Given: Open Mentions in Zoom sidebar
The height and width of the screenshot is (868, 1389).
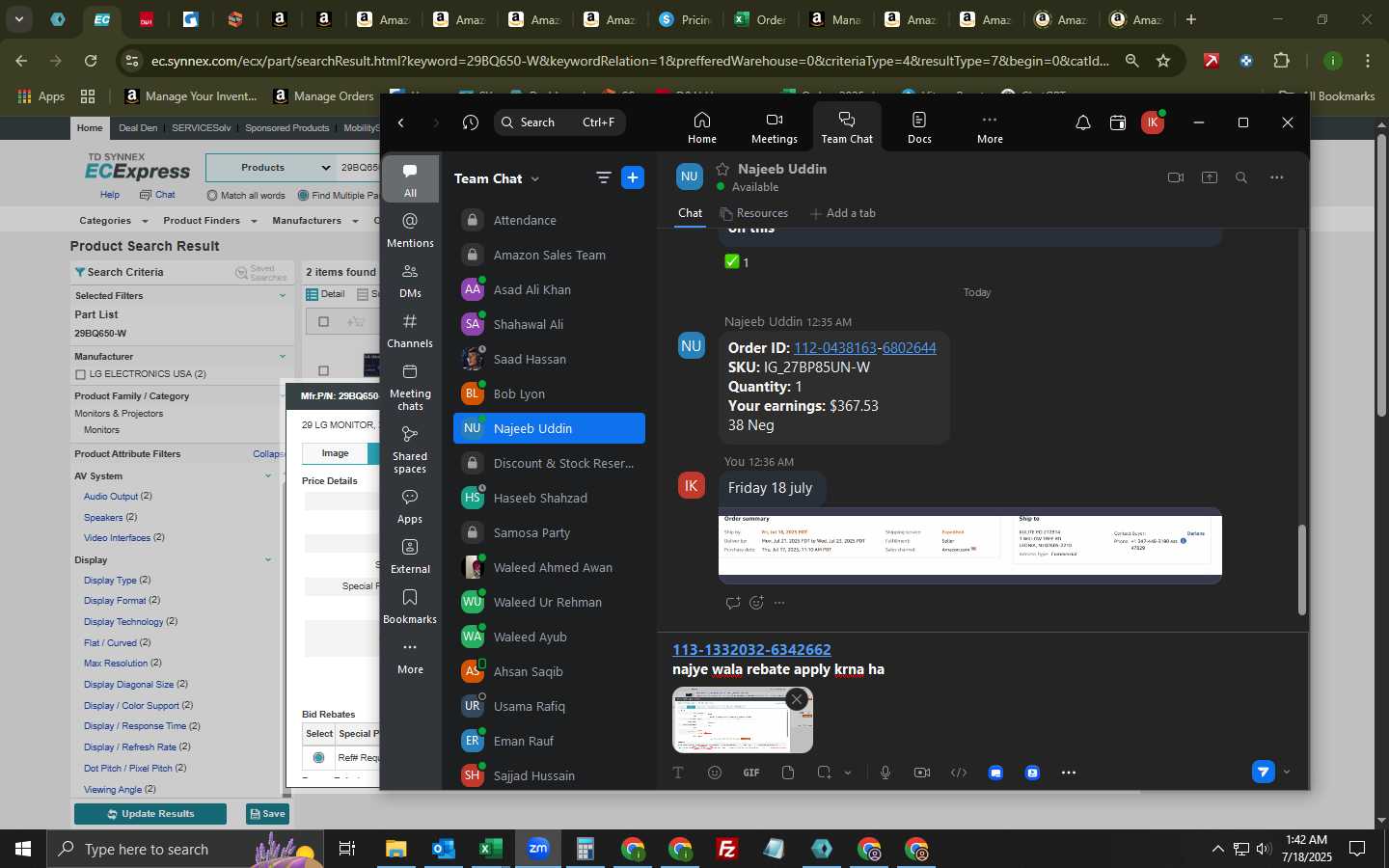Looking at the screenshot, I should [x=410, y=230].
